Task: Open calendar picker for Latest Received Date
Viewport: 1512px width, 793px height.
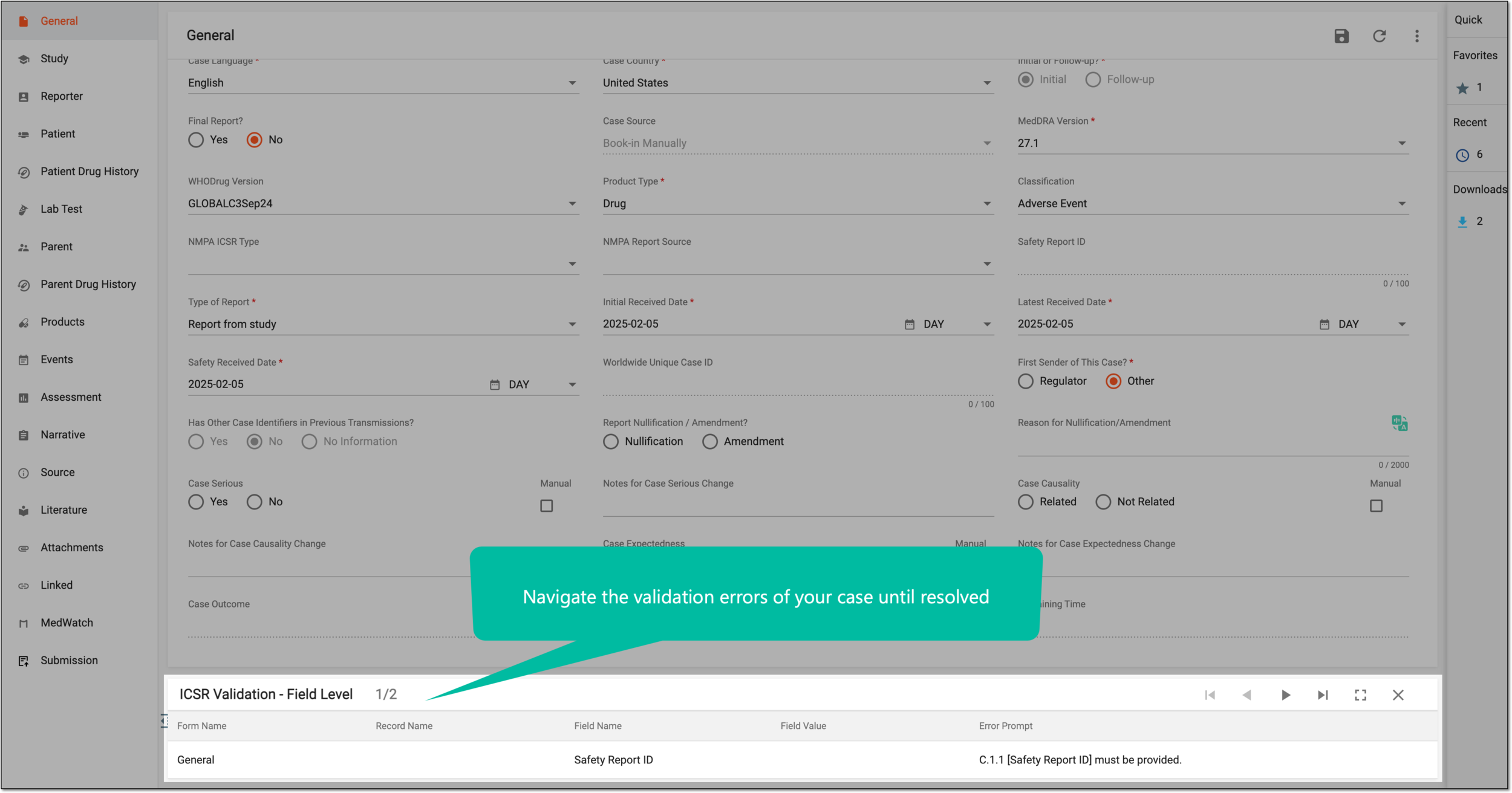Action: pyautogui.click(x=1324, y=325)
